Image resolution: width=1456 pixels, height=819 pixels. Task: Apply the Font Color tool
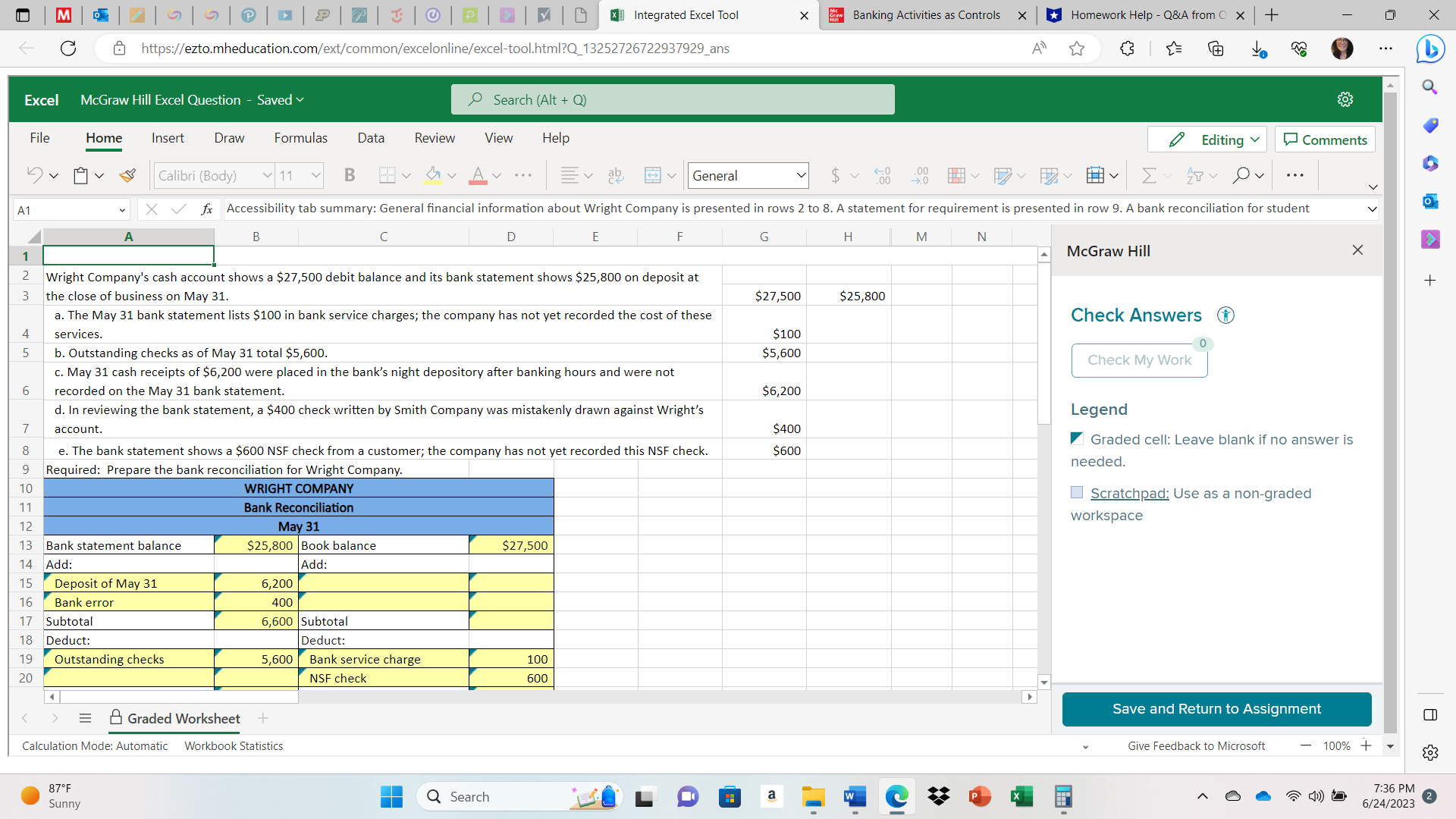click(x=478, y=175)
